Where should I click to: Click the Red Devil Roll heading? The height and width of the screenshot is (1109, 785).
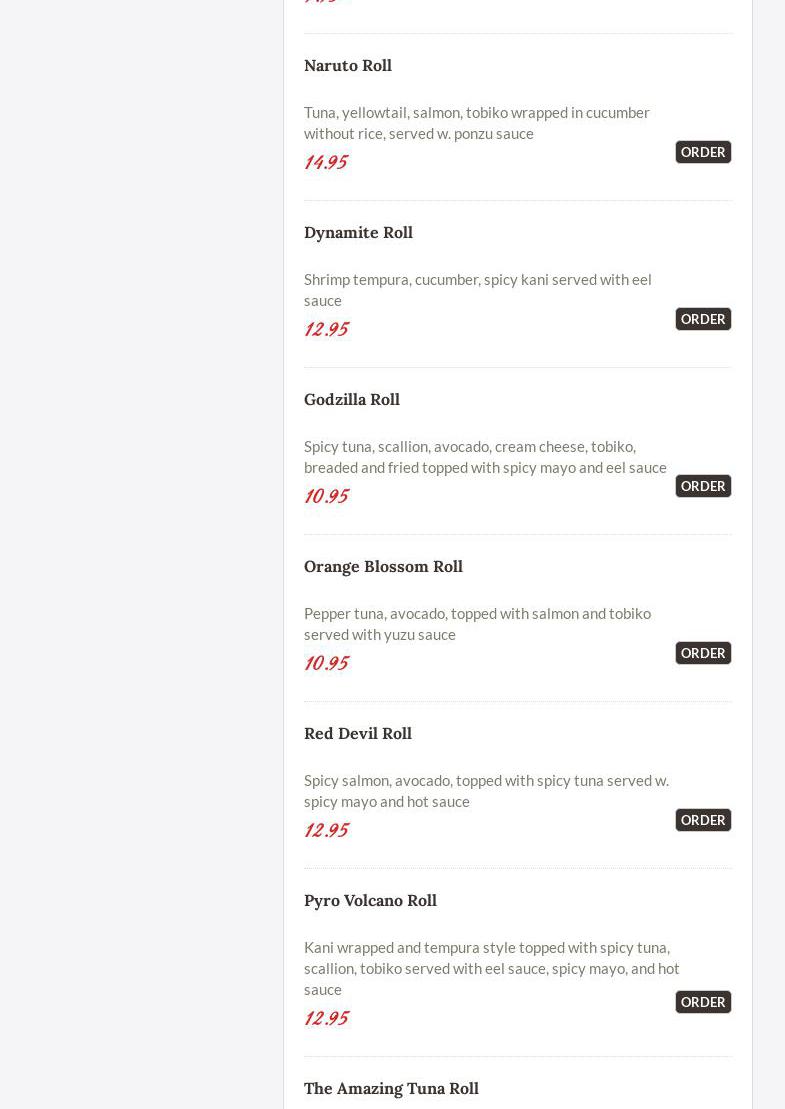point(357,733)
